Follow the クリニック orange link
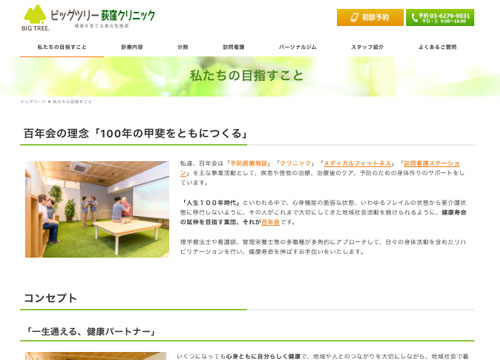The image size is (500, 360). tap(295, 163)
